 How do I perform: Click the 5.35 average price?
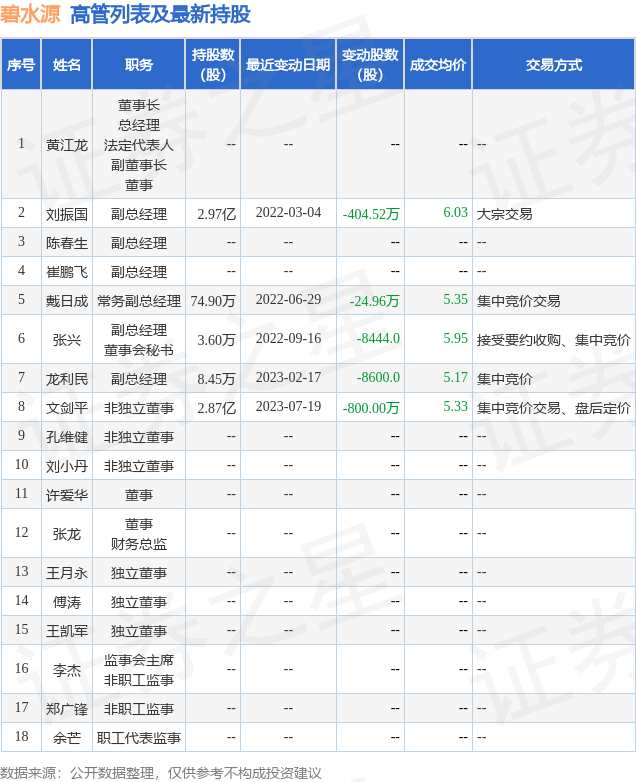(x=455, y=299)
